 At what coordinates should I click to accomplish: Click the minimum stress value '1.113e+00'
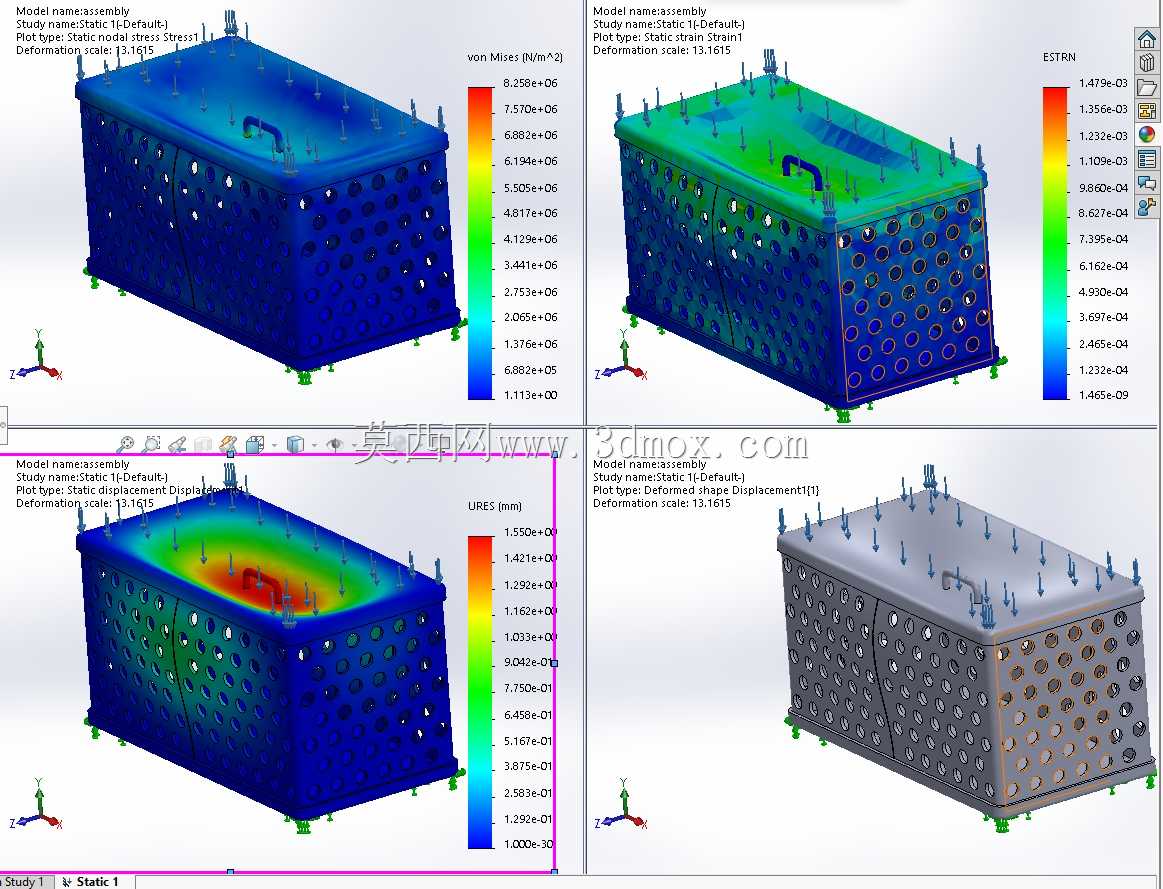530,395
